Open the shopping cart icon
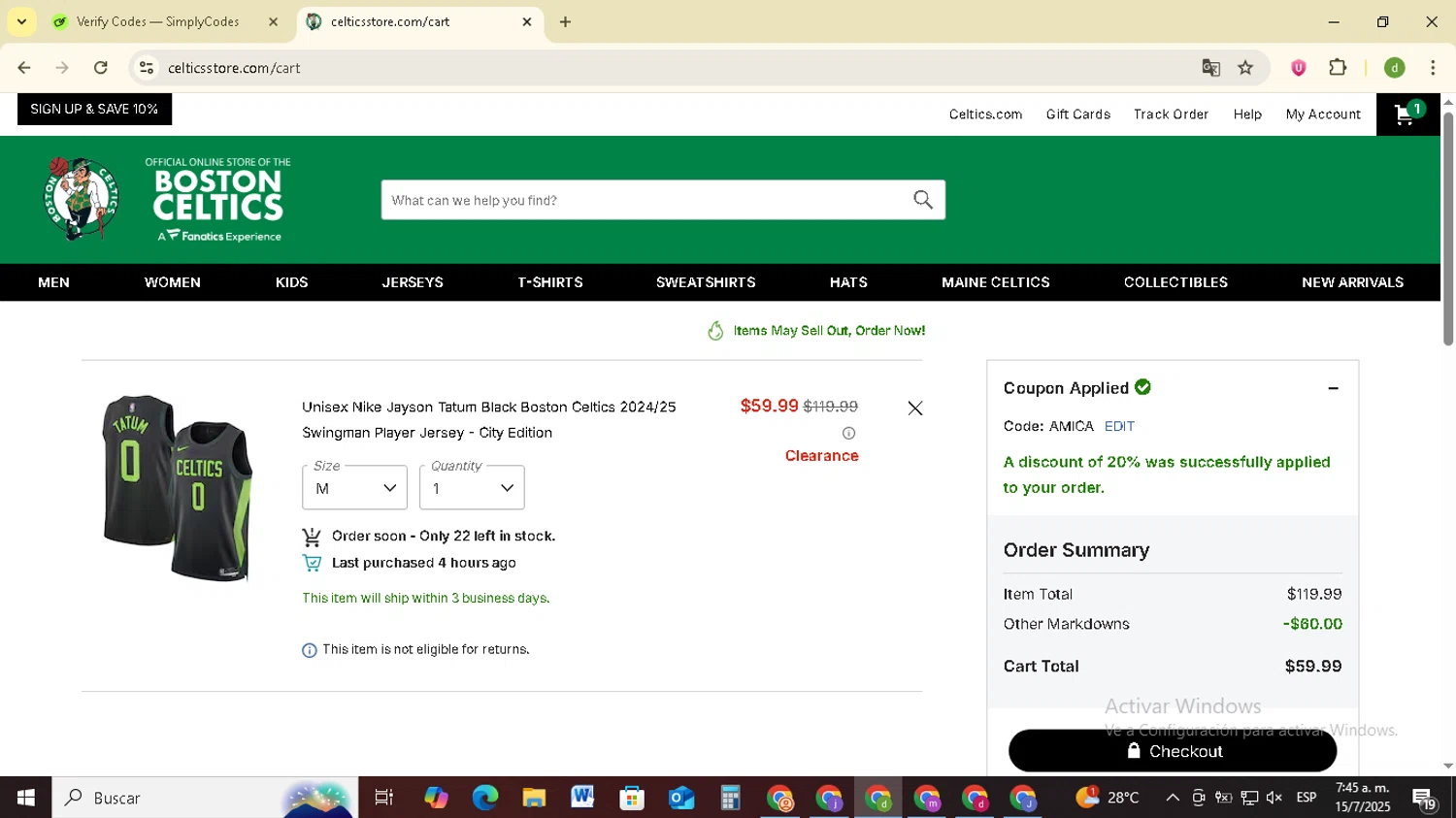1456x818 pixels. click(1407, 115)
